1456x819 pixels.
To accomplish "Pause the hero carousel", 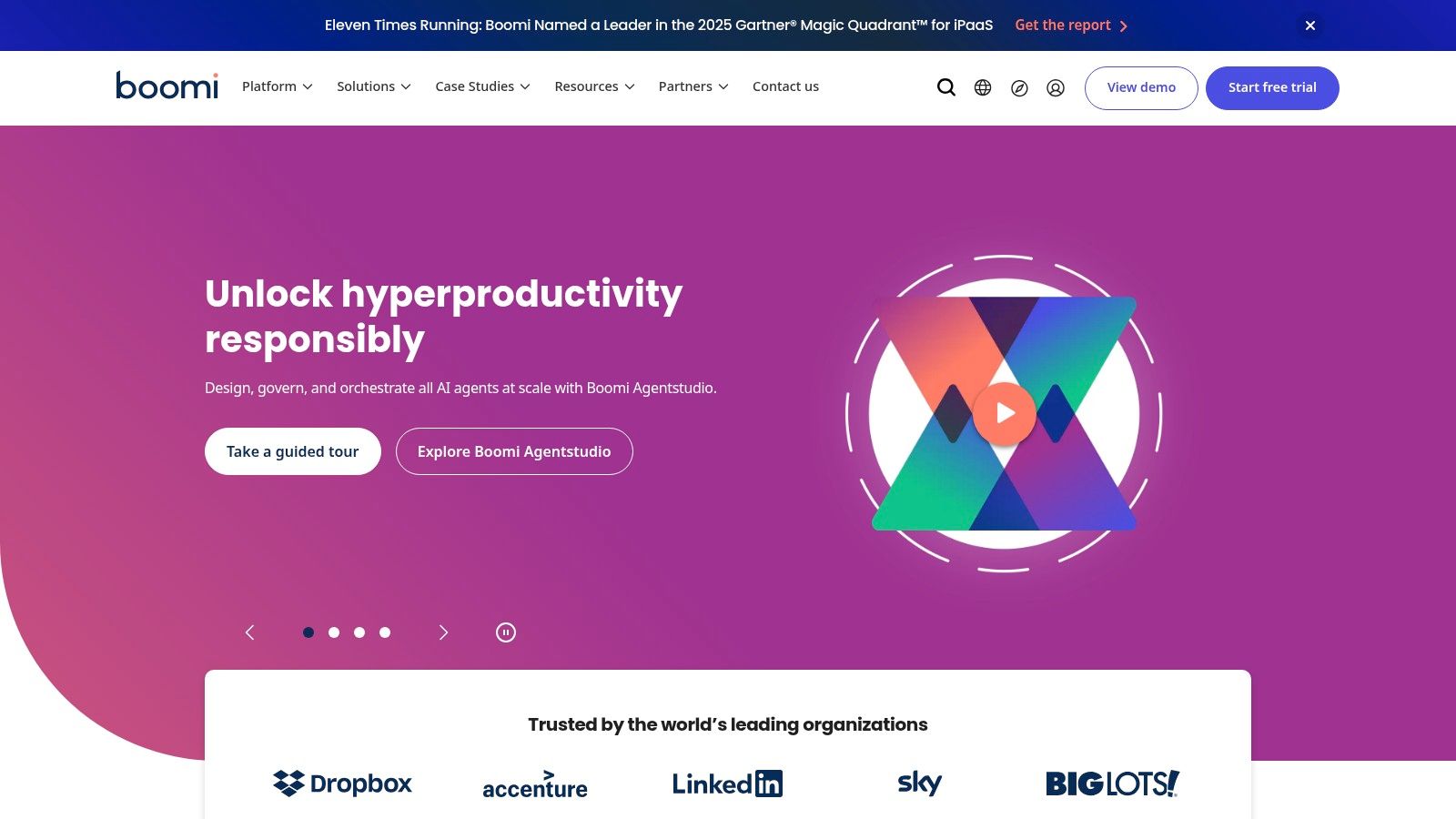I will click(x=506, y=632).
